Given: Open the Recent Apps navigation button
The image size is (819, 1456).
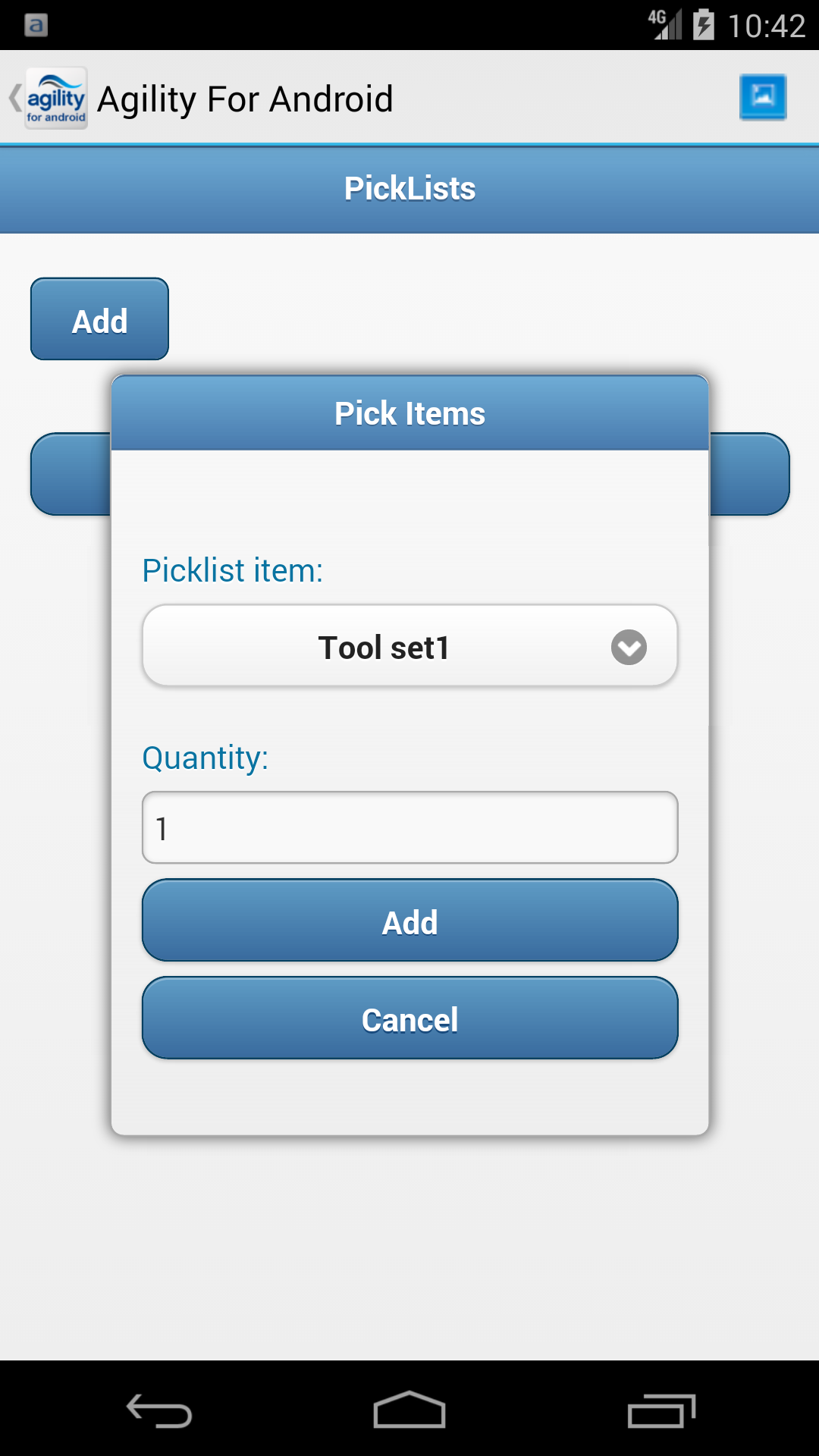Looking at the screenshot, I should pyautogui.click(x=661, y=1411).
